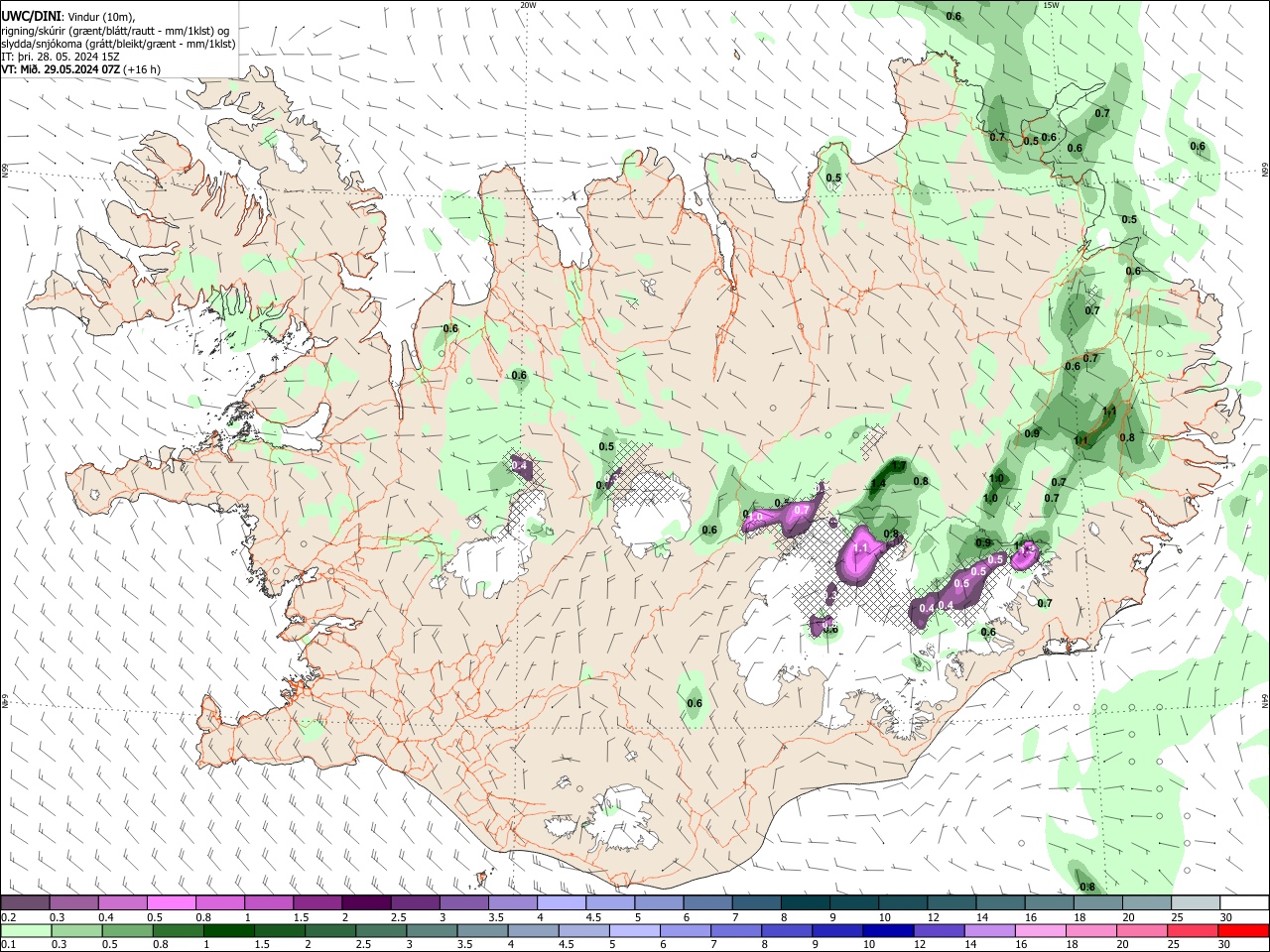Pick the deep blue rain swatch between 10 and 12

tap(888, 930)
